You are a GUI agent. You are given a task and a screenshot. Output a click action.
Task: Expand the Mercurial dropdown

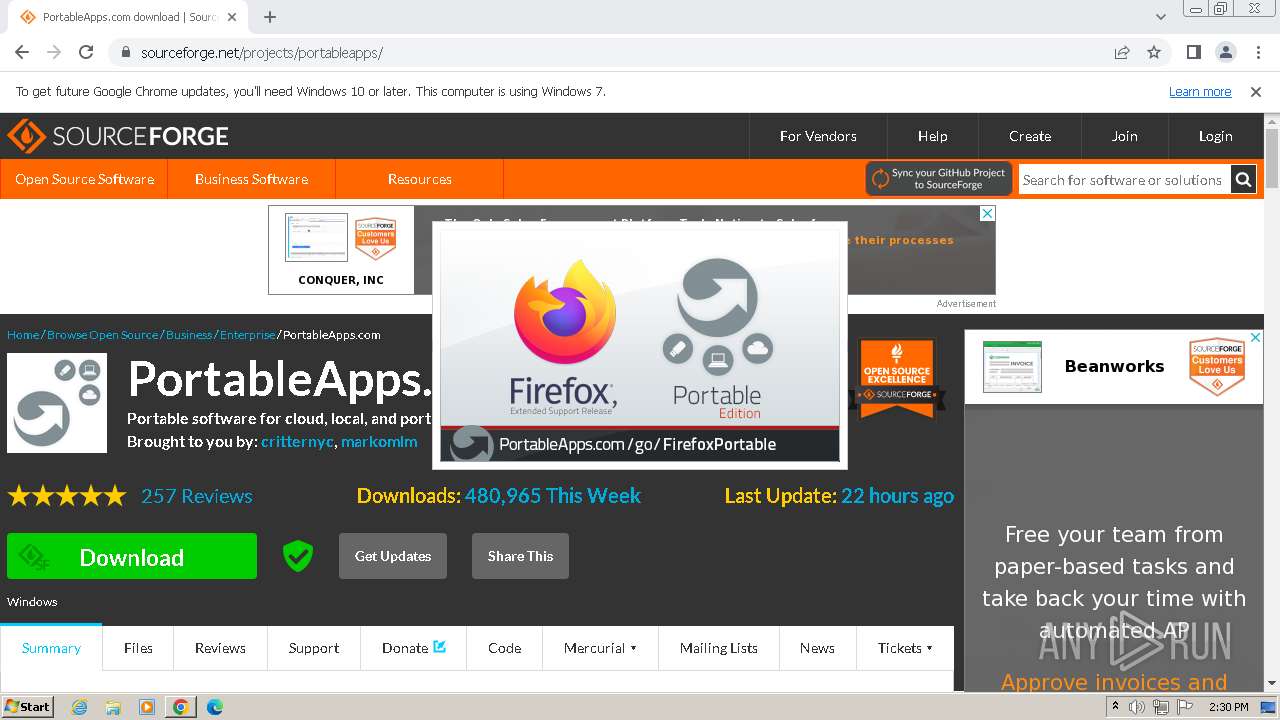[x=600, y=648]
